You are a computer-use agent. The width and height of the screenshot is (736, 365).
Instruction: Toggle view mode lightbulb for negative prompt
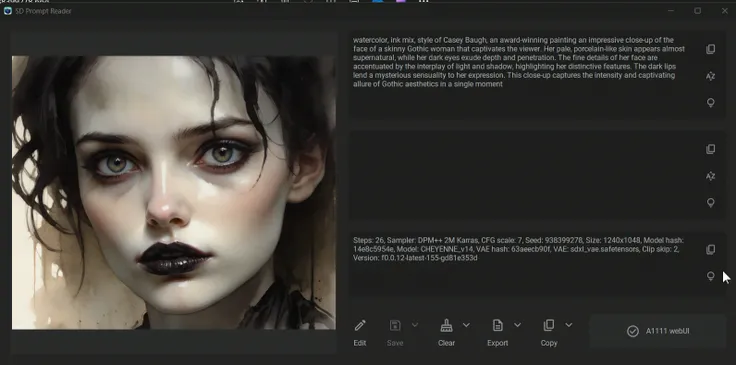711,203
